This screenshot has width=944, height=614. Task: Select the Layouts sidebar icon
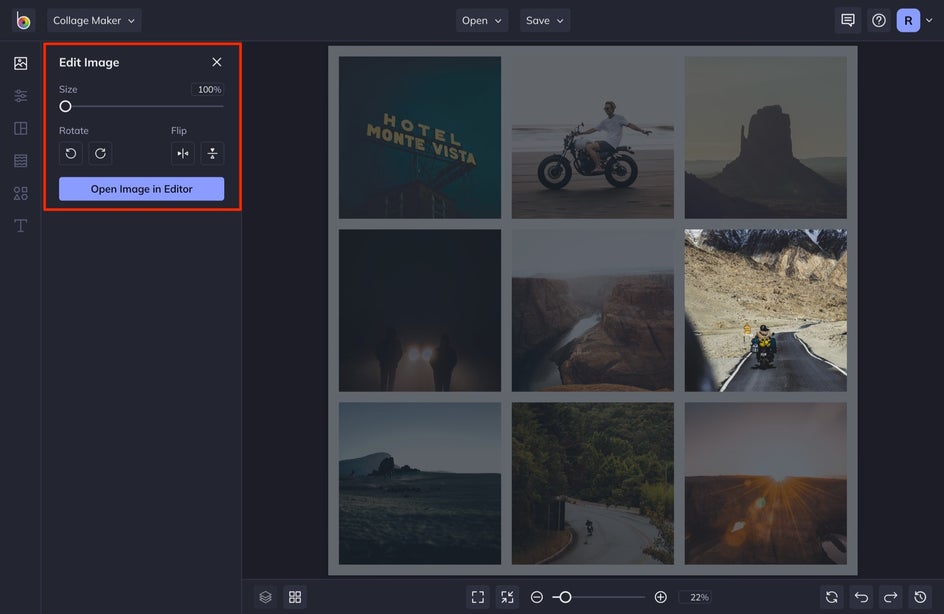pyautogui.click(x=20, y=128)
